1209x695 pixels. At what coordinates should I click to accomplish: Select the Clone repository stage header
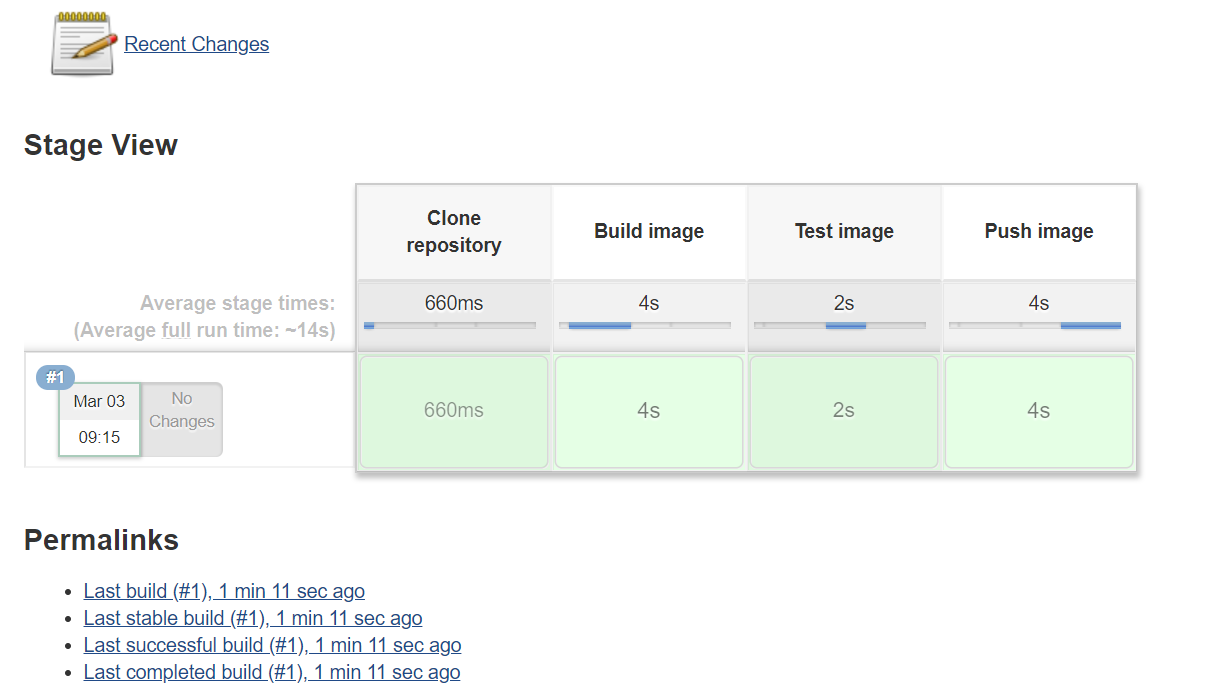453,232
